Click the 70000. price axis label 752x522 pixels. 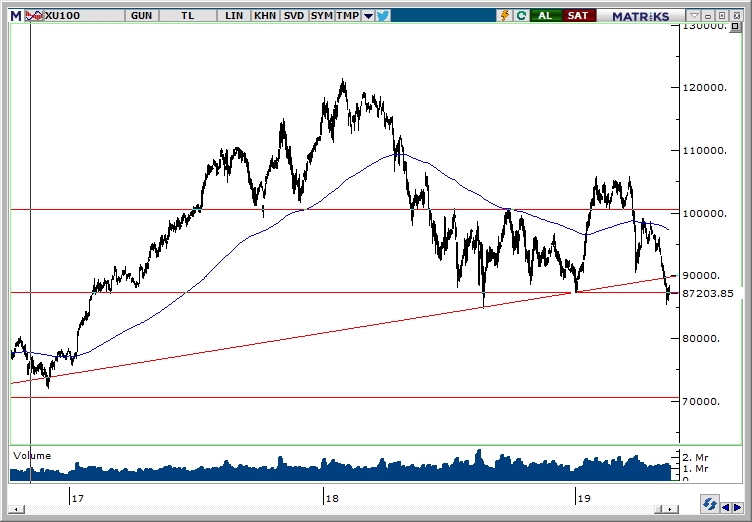701,401
